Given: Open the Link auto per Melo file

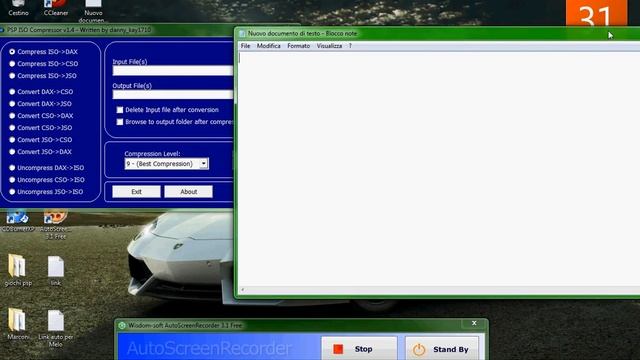Looking at the screenshot, I should point(56,329).
